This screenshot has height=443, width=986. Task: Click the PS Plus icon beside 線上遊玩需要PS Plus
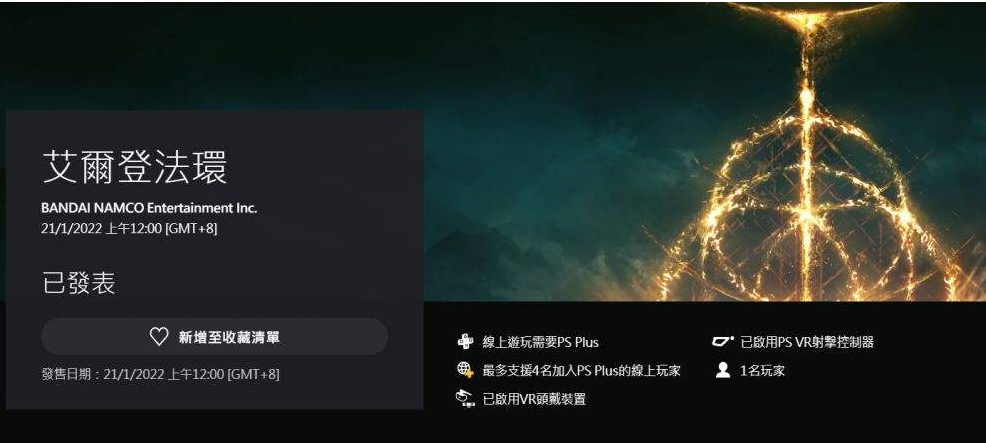pyautogui.click(x=465, y=342)
